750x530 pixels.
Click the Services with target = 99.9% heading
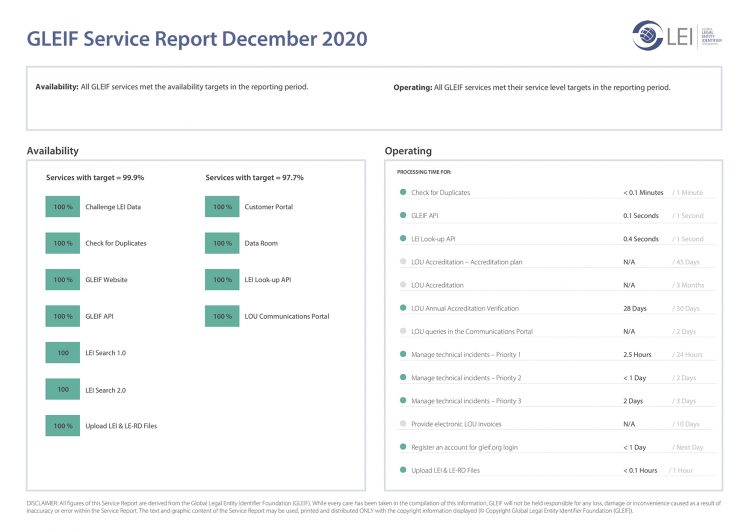95,177
